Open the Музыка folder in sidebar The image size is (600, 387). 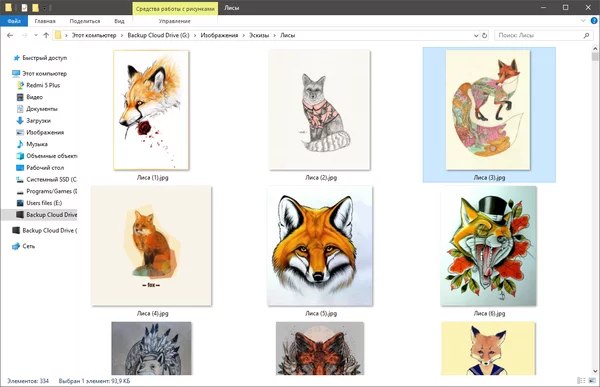tap(37, 144)
